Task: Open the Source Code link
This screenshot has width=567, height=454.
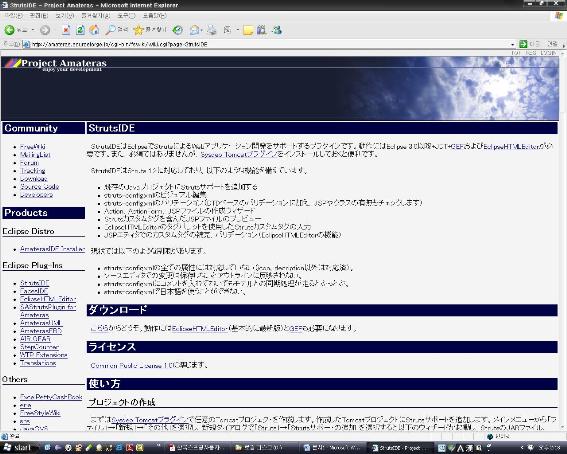Action: point(39,187)
